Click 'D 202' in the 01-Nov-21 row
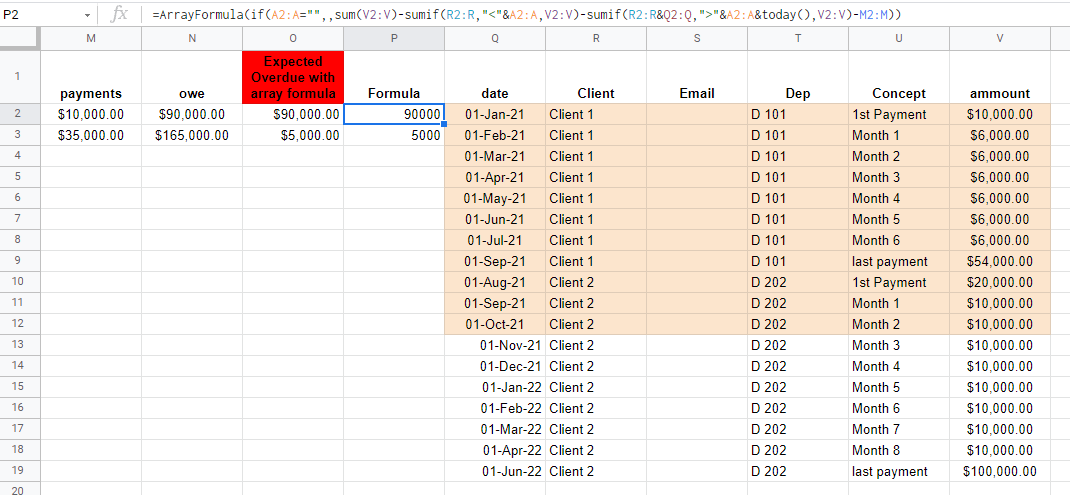This screenshot has height=495, width=1070. 798,345
